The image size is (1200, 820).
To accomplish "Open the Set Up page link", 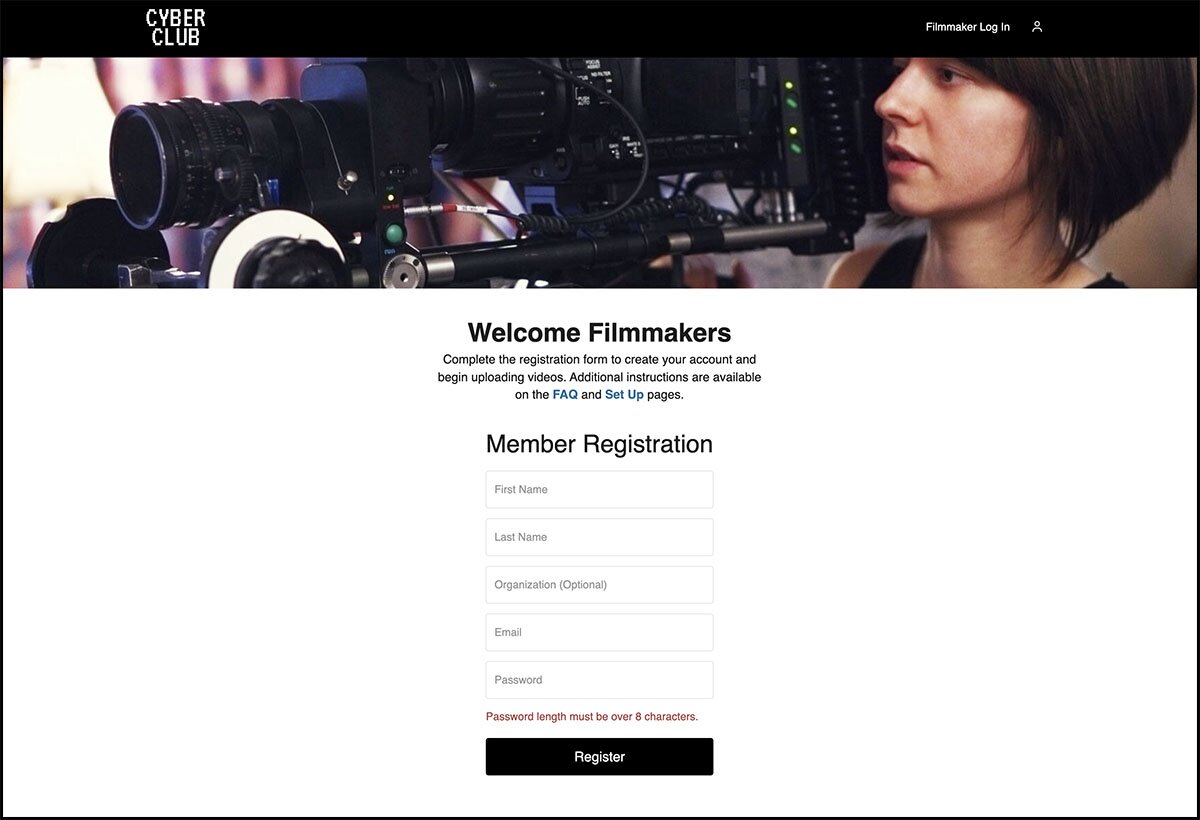I will 624,395.
